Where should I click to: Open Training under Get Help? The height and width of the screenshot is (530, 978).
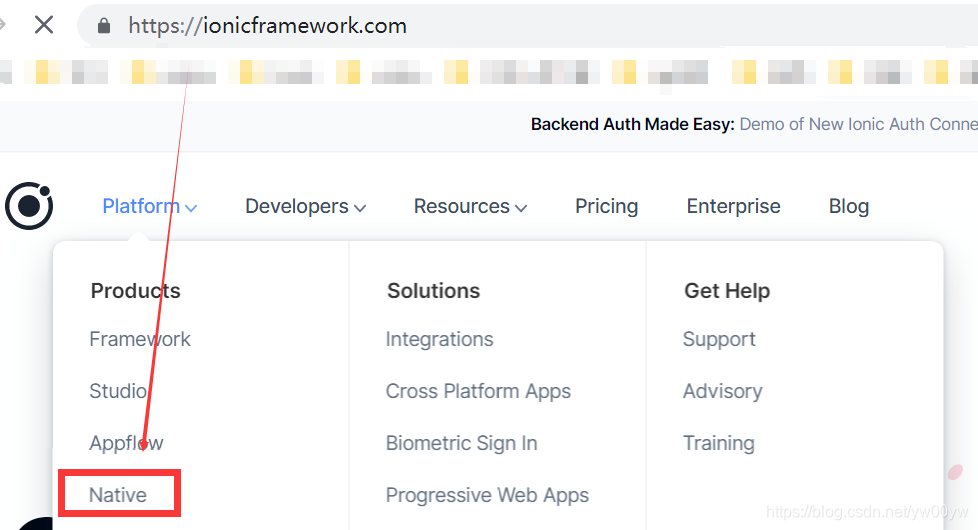[x=719, y=443]
